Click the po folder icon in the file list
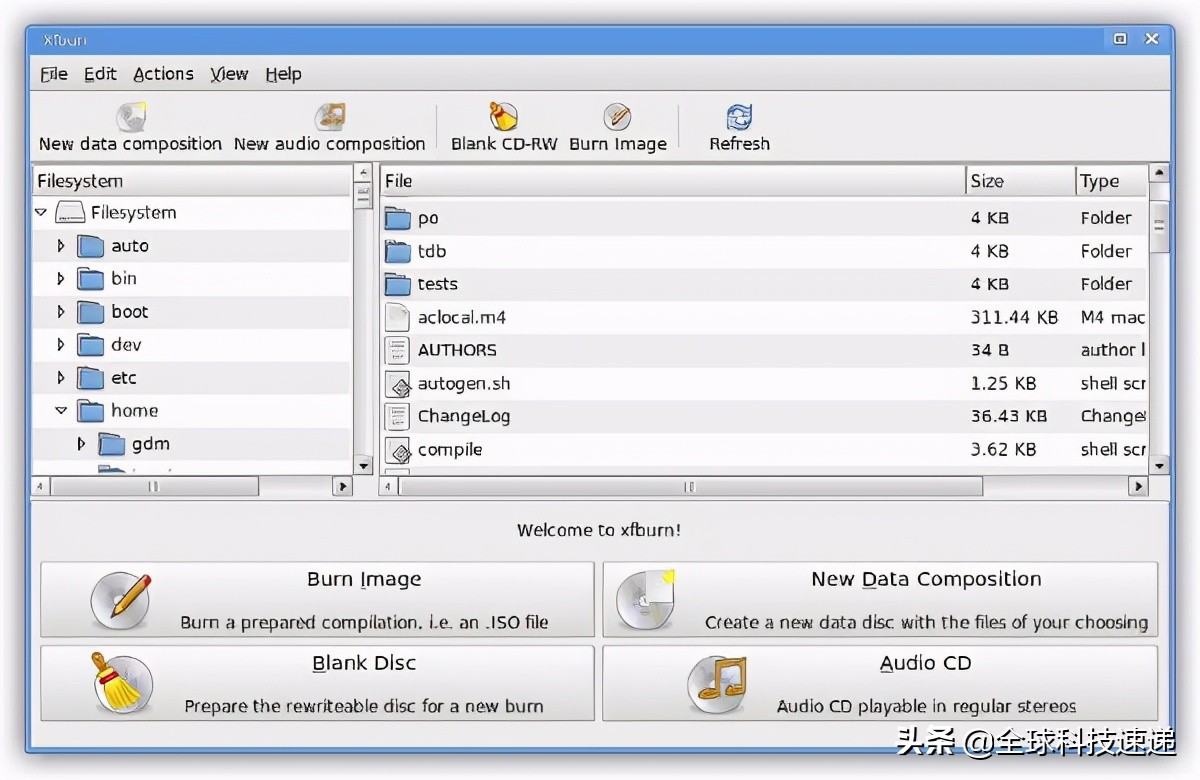The image size is (1200, 780). tap(398, 218)
